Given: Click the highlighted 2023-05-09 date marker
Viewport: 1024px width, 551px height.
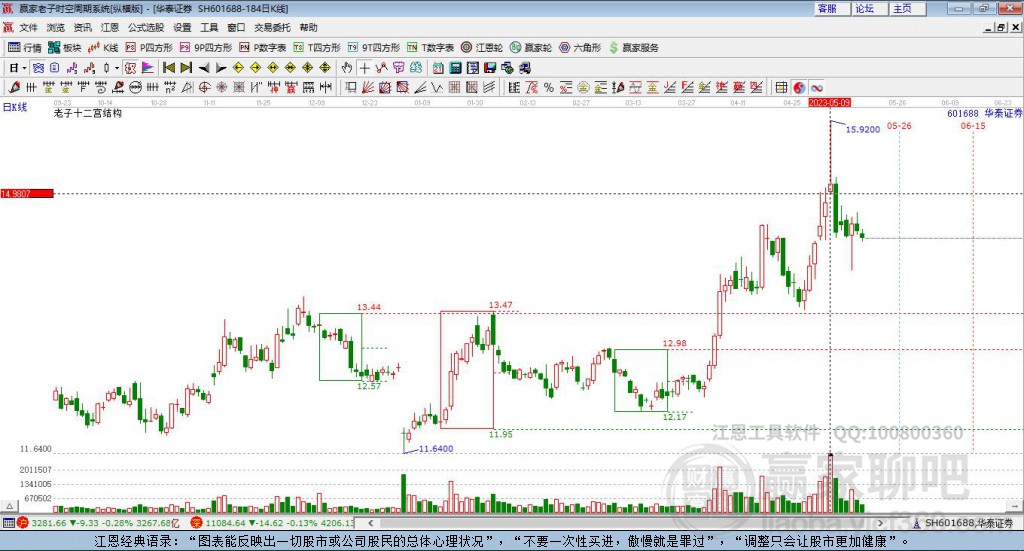Looking at the screenshot, I should [829, 102].
